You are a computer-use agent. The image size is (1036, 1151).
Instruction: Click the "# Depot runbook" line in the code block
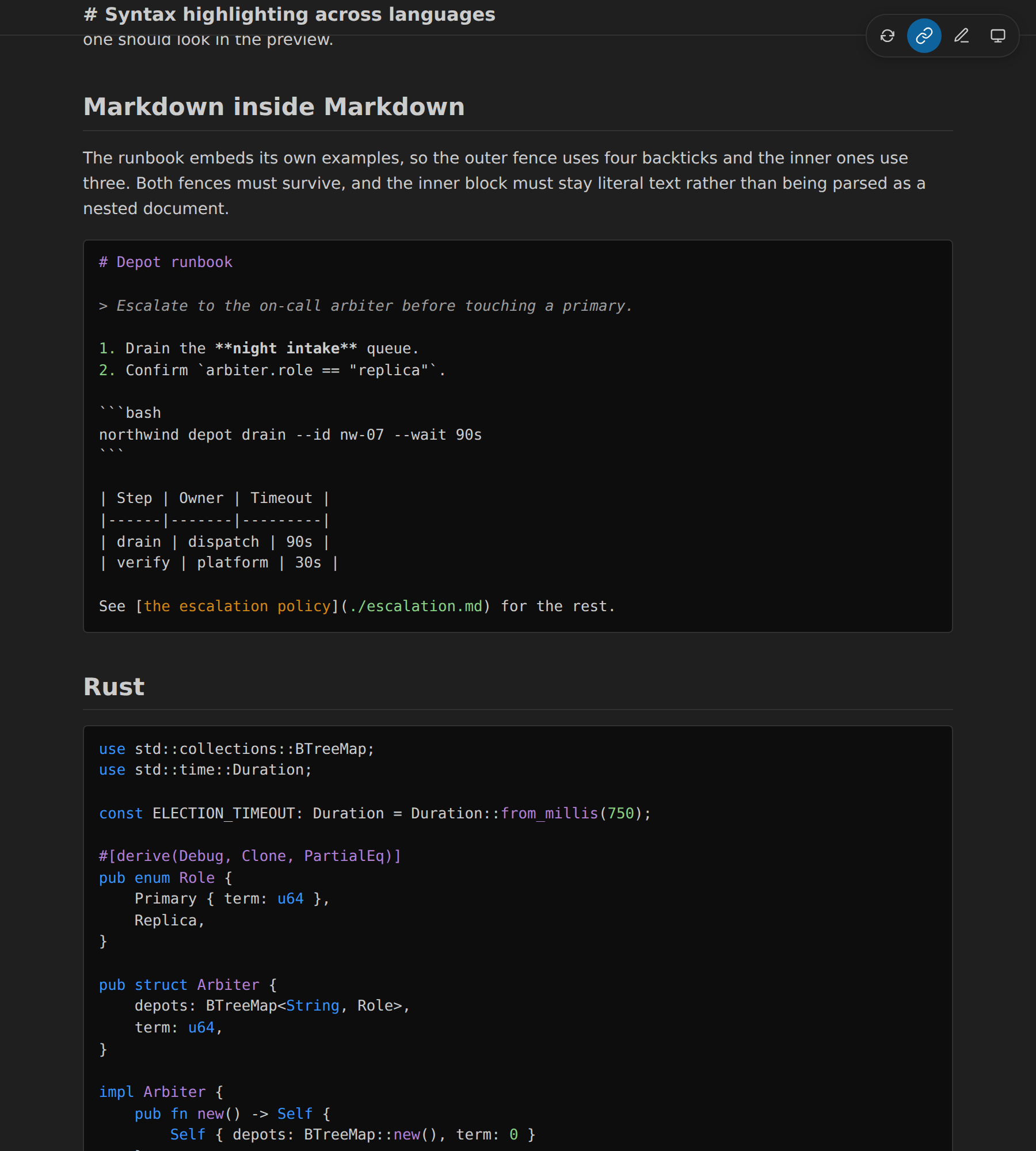pos(166,262)
